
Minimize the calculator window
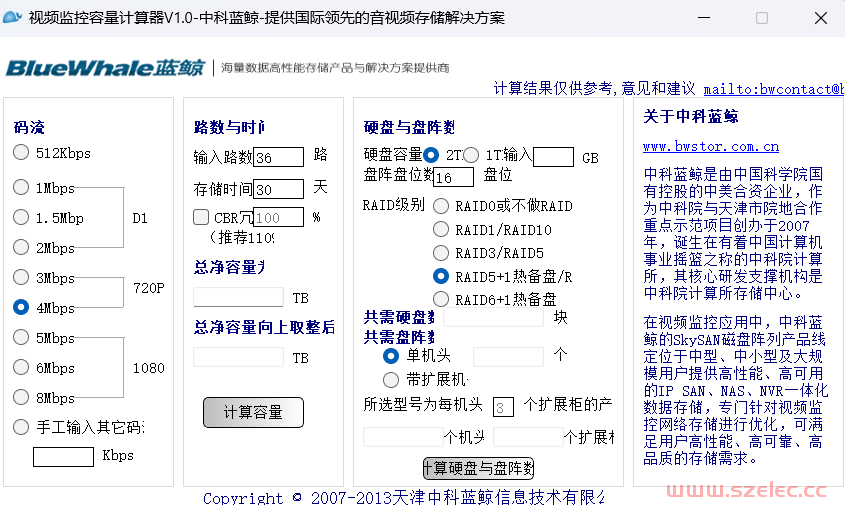pyautogui.click(x=704, y=18)
